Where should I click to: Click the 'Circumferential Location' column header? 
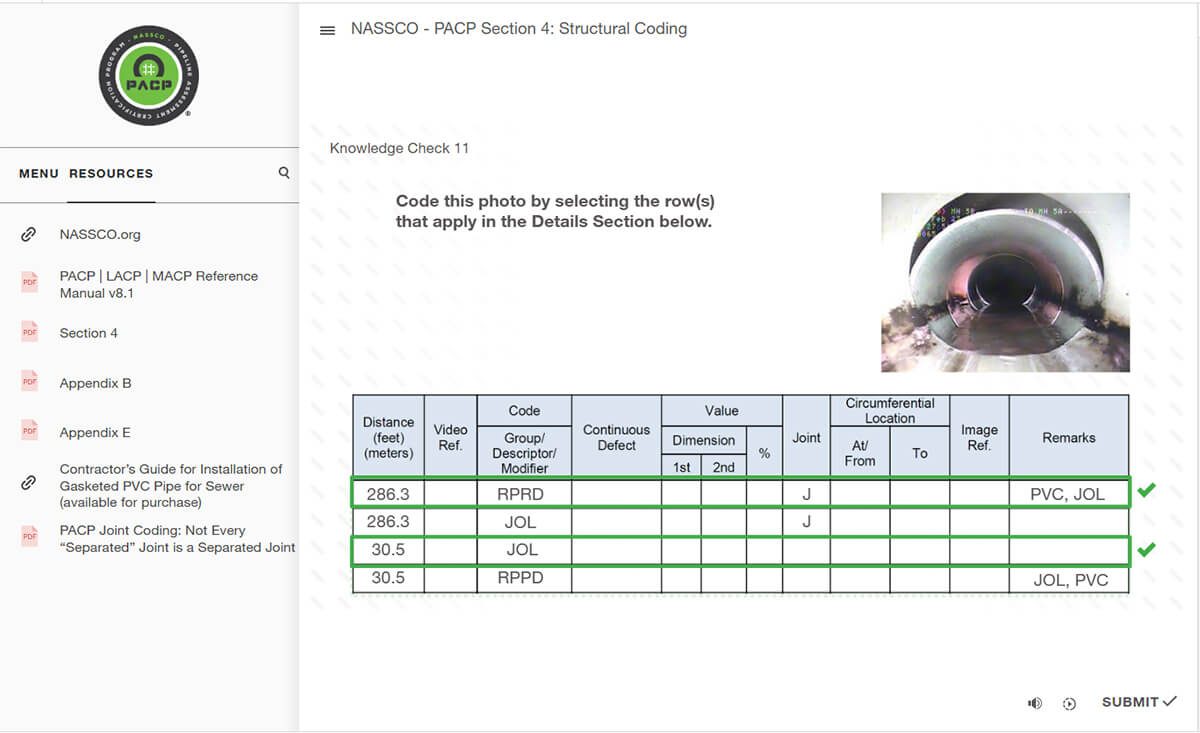[890, 410]
